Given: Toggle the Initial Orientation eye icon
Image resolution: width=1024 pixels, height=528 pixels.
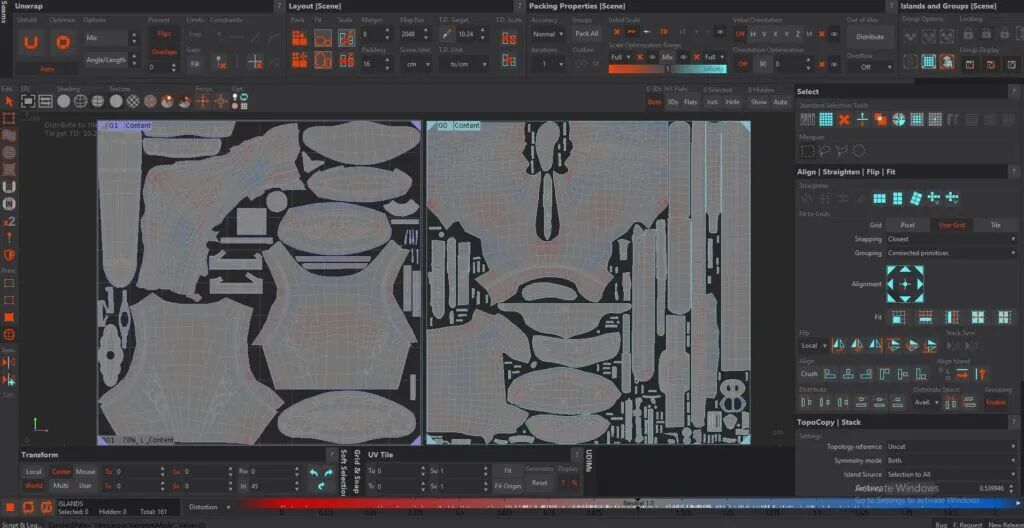Looking at the screenshot, I should (x=834, y=34).
